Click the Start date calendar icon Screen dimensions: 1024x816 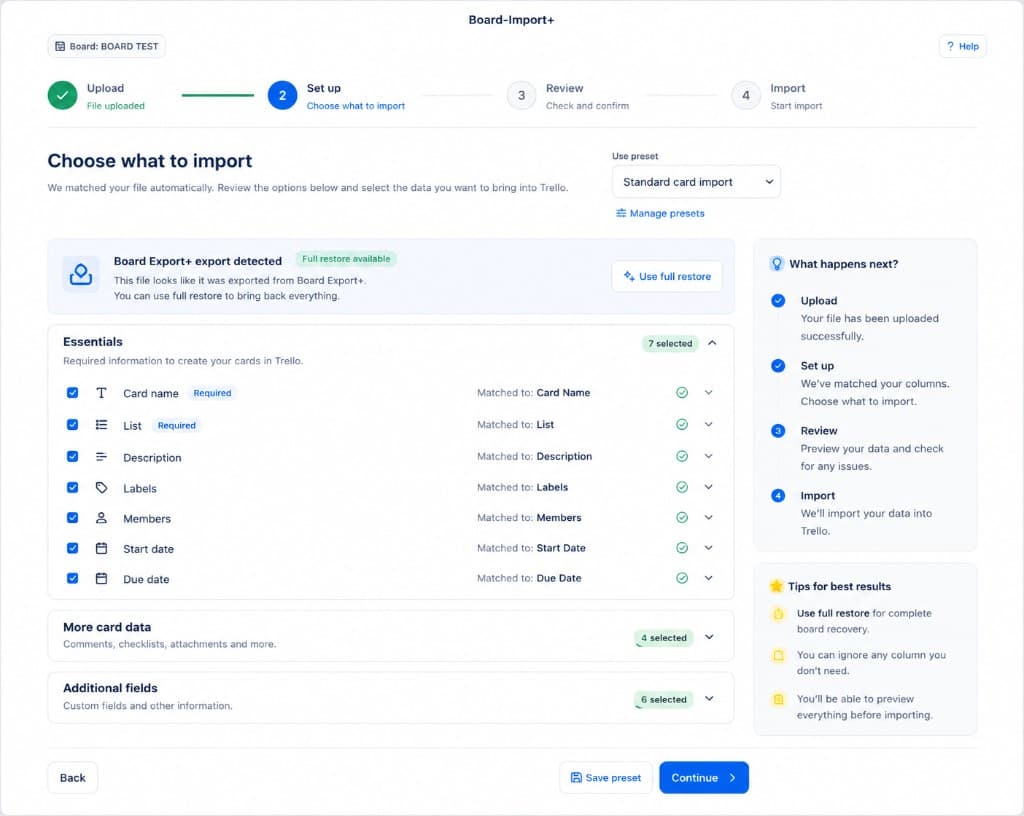pos(101,548)
